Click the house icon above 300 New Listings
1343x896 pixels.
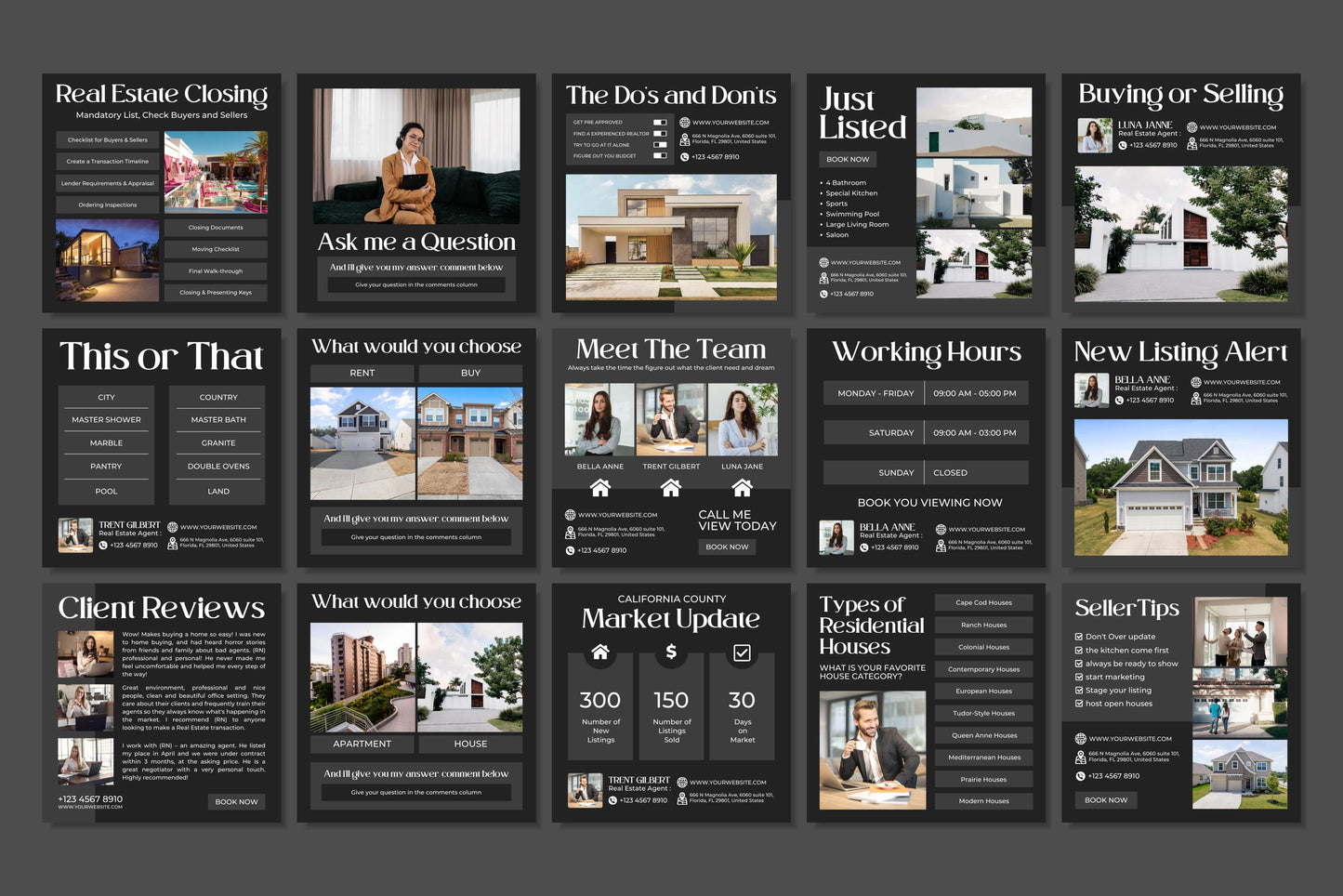coord(600,652)
